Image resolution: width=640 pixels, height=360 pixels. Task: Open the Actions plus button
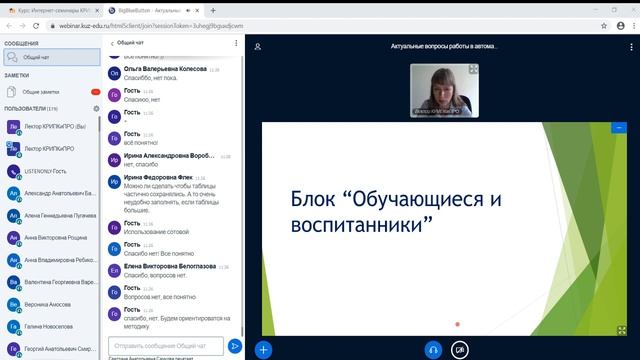(263, 350)
